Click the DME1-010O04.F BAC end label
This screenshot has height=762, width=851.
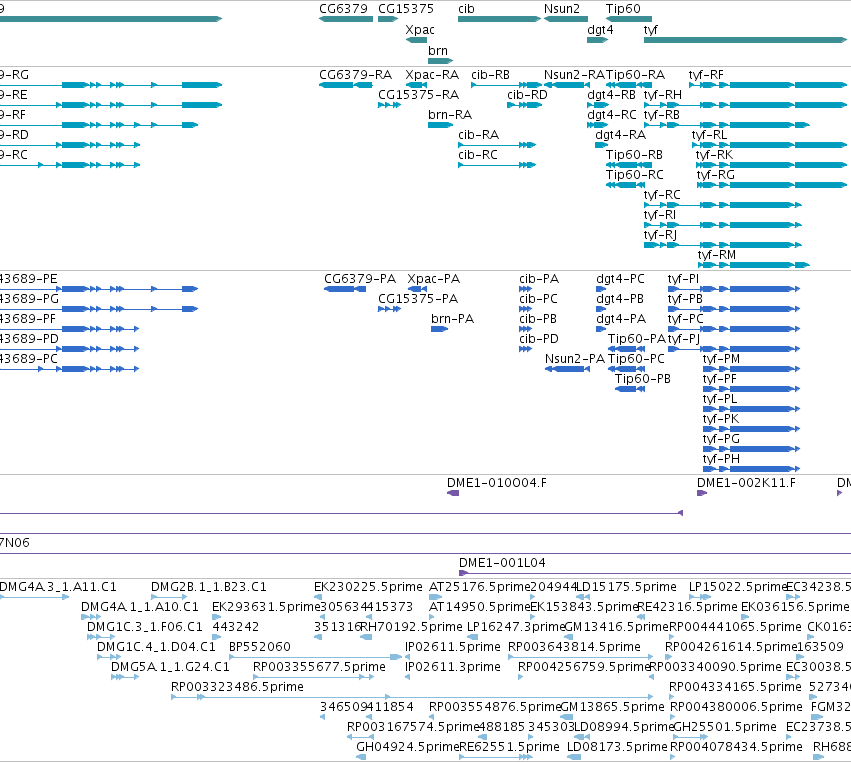497,483
